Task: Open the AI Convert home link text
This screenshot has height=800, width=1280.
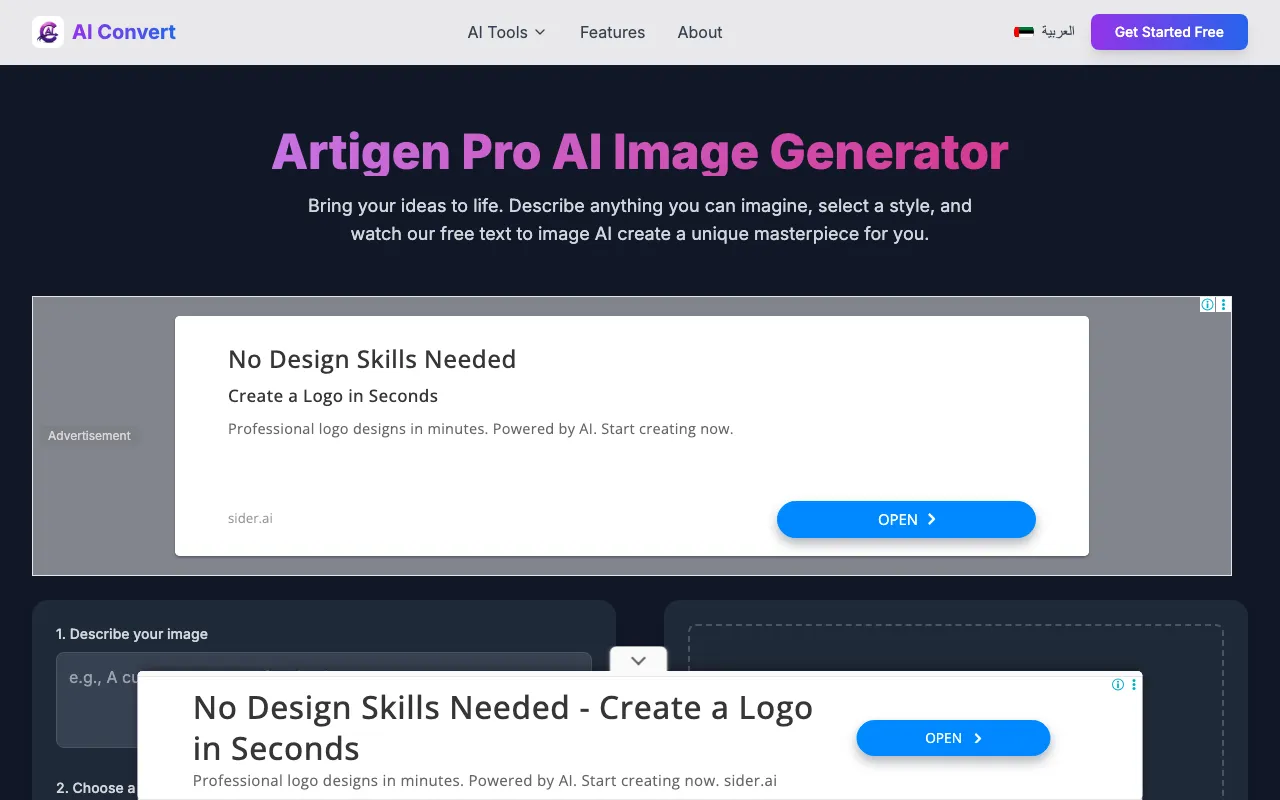Action: 124,32
